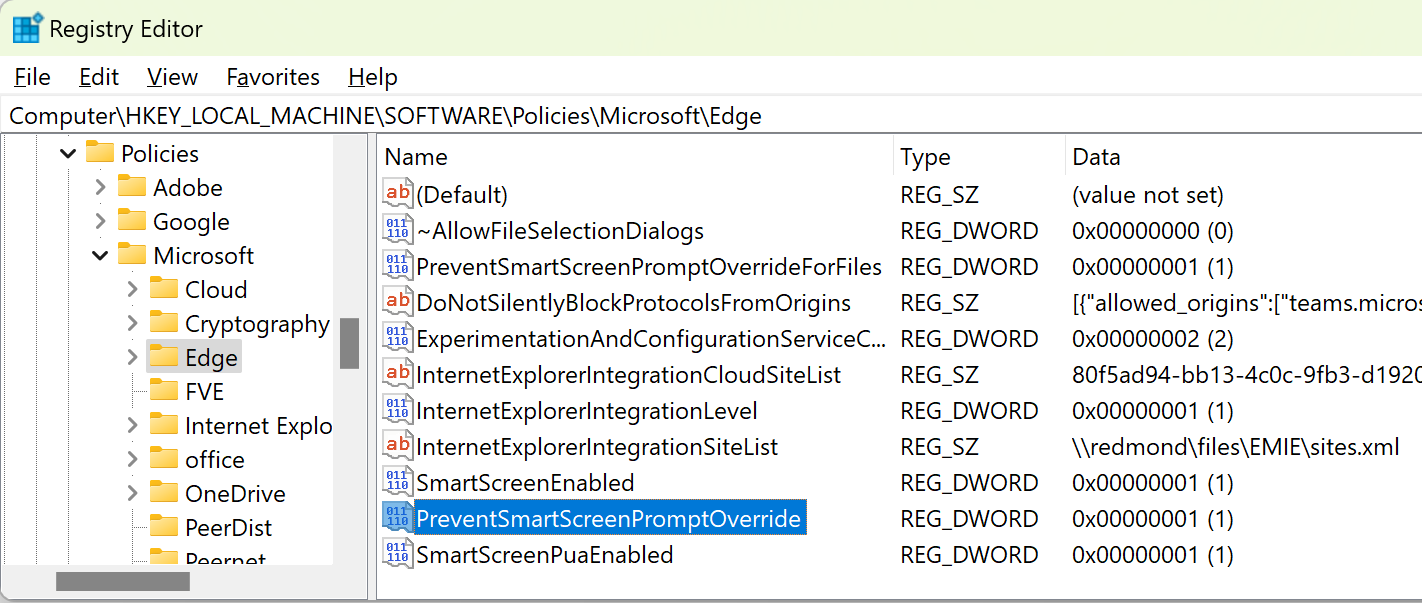This screenshot has height=603, width=1422.
Task: Click the OneDrive folder icon in tree
Action: pyautogui.click(x=163, y=493)
